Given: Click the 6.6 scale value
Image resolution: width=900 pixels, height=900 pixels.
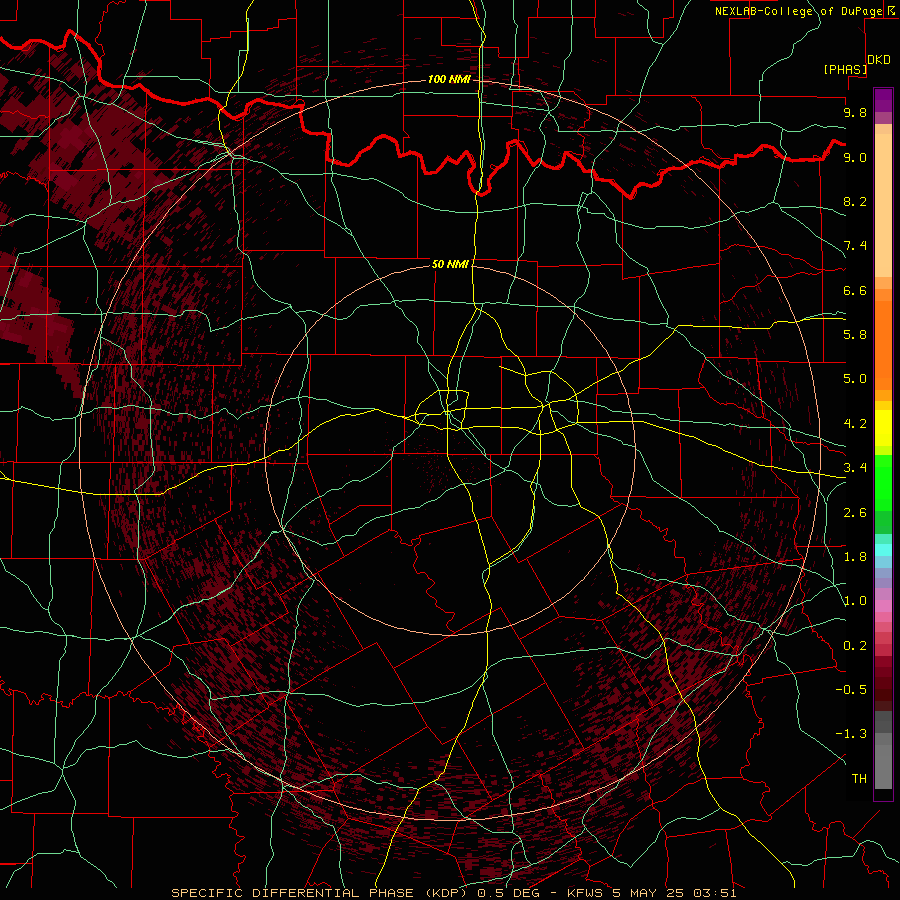Looking at the screenshot, I should point(855,290).
